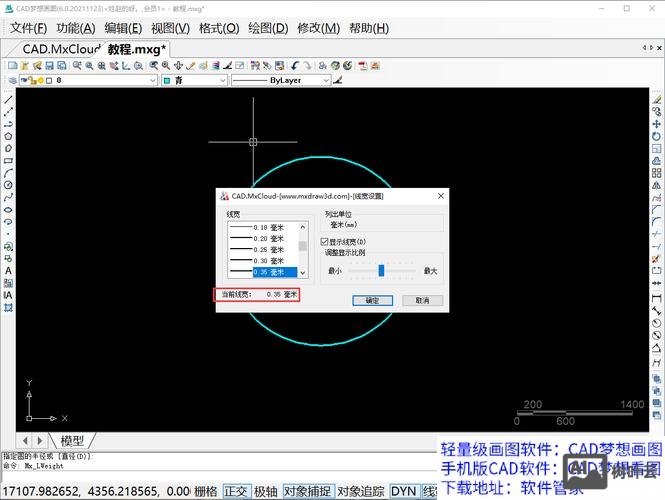Open the 文件(F) menu
665x500 pixels.
(x=28, y=28)
